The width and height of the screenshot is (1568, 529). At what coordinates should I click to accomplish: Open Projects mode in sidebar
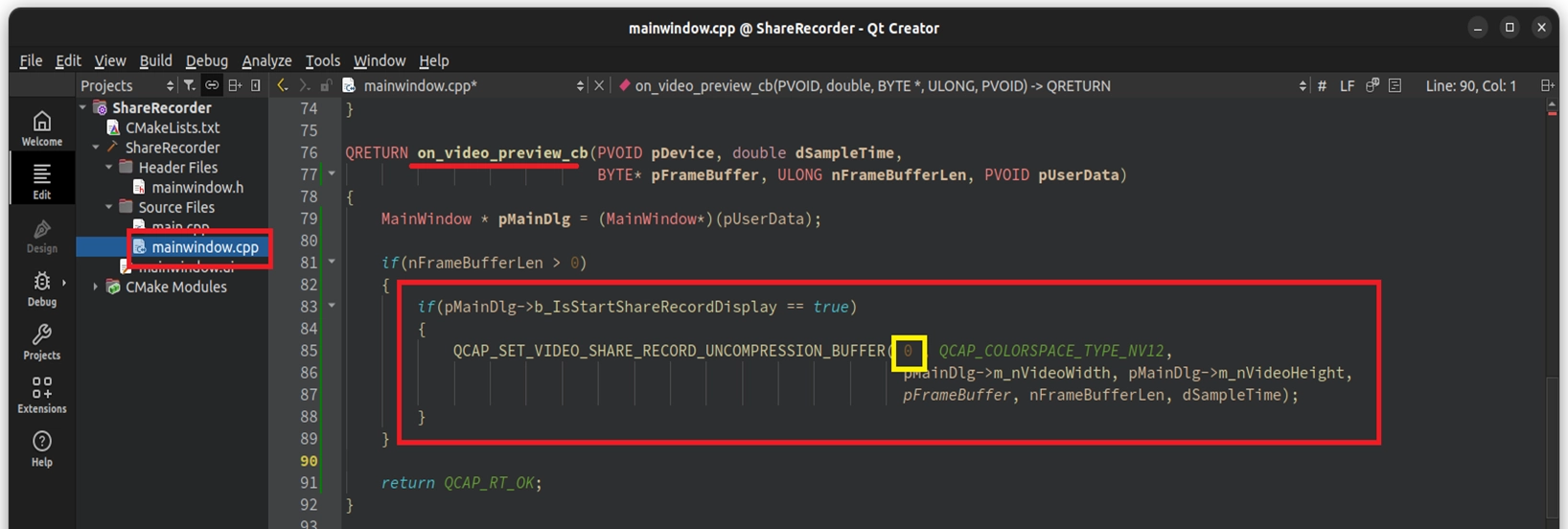pyautogui.click(x=41, y=342)
